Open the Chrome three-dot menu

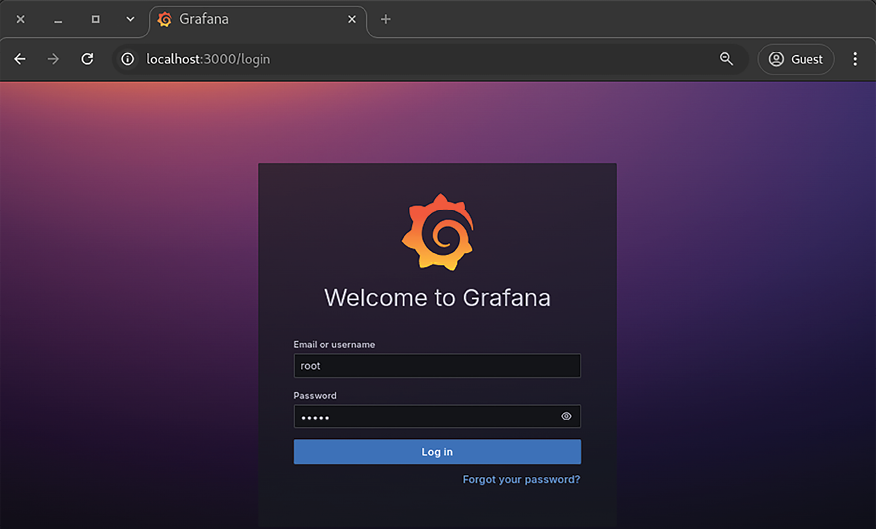854,59
